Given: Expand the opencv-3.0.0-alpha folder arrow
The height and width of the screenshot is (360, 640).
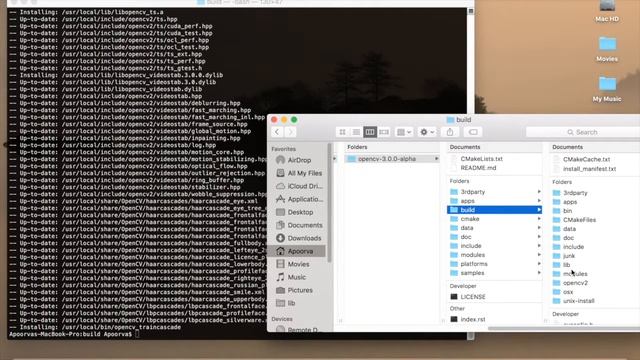Looking at the screenshot, I should point(436,159).
